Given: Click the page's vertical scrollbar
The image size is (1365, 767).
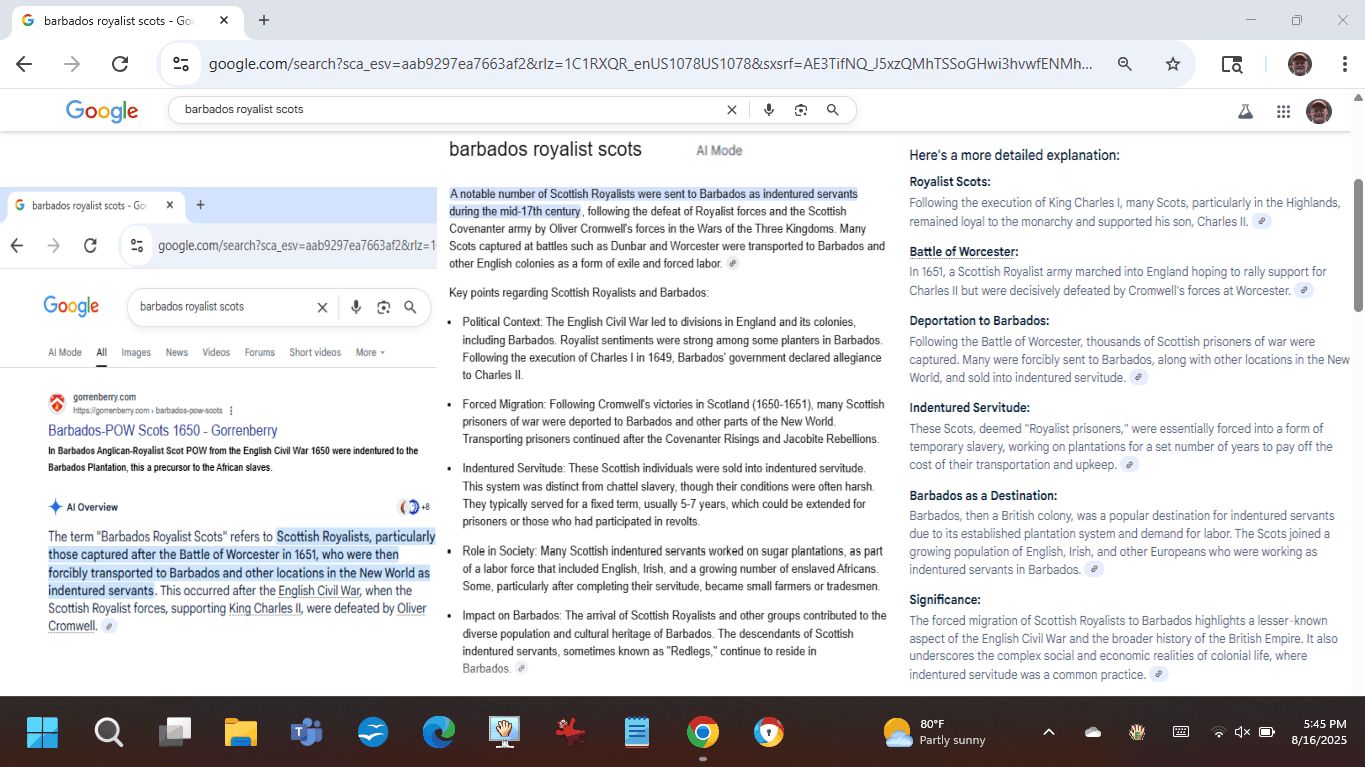Looking at the screenshot, I should pyautogui.click(x=1357, y=245).
